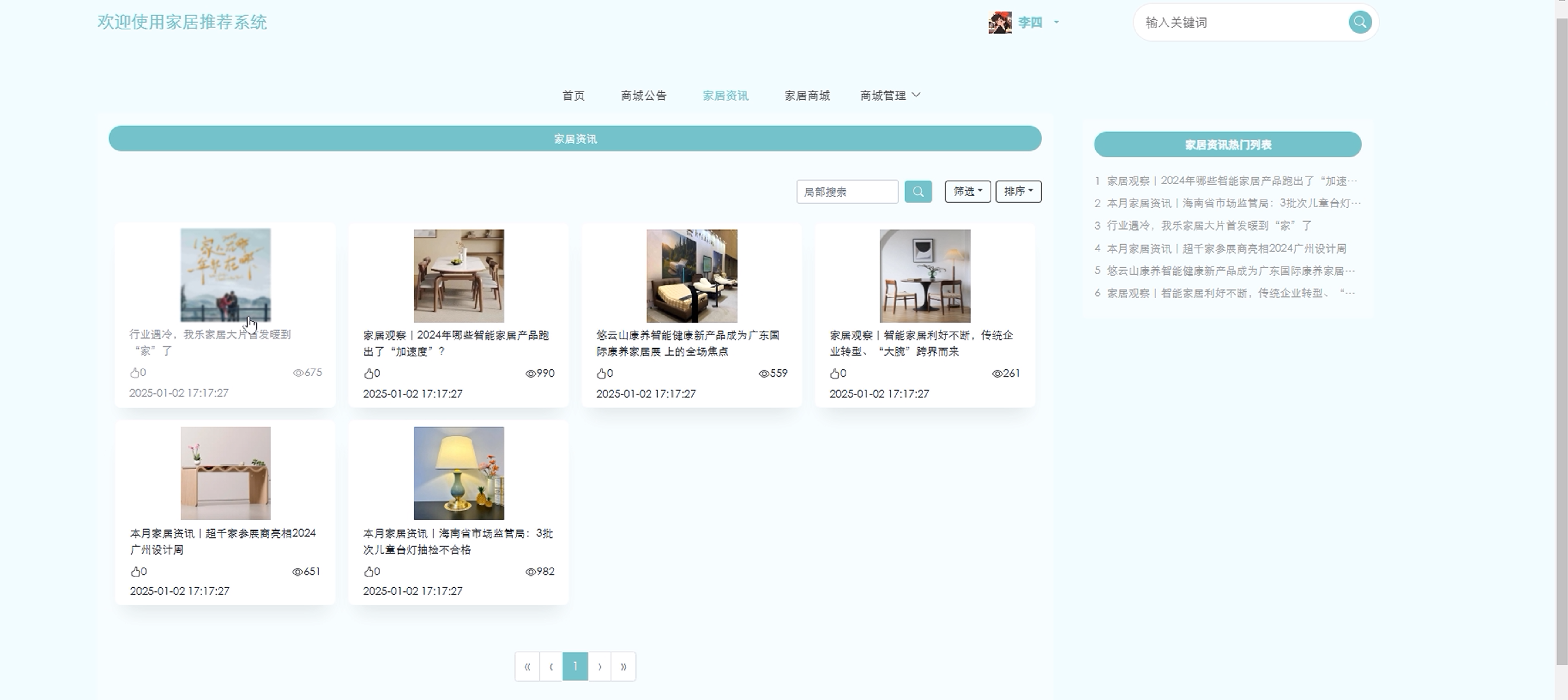Click the page vertical scrollbar
This screenshot has height=700, width=1568.
pyautogui.click(x=1562, y=341)
